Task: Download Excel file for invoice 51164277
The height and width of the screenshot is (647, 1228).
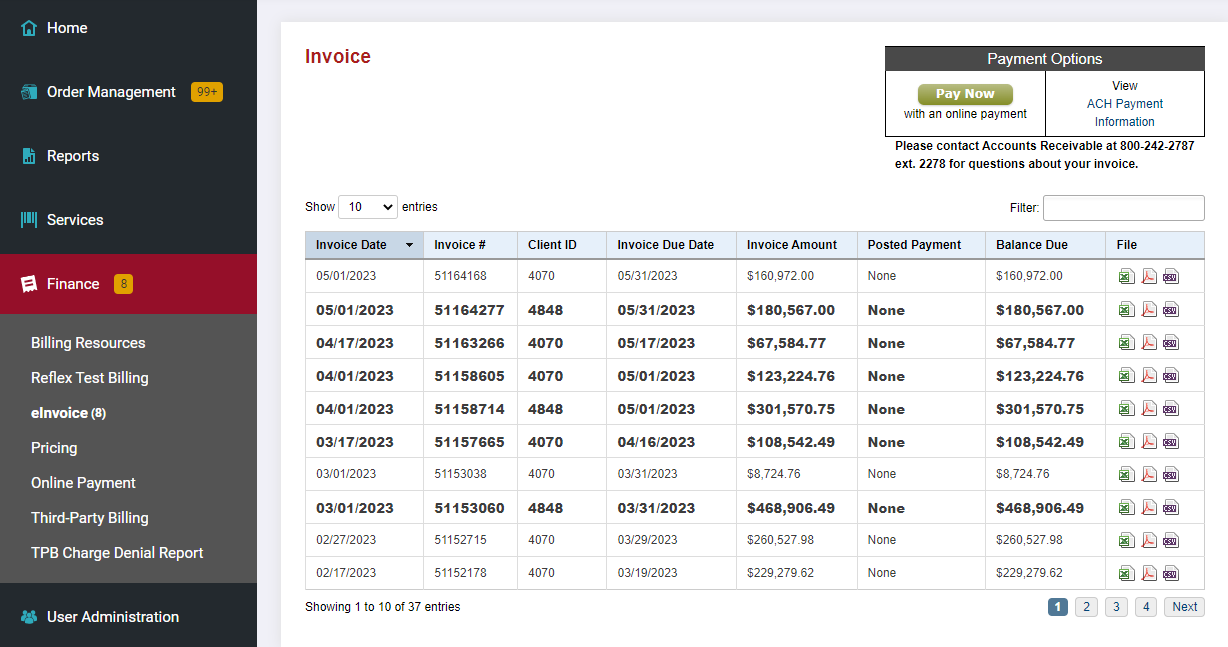Action: coord(1127,310)
